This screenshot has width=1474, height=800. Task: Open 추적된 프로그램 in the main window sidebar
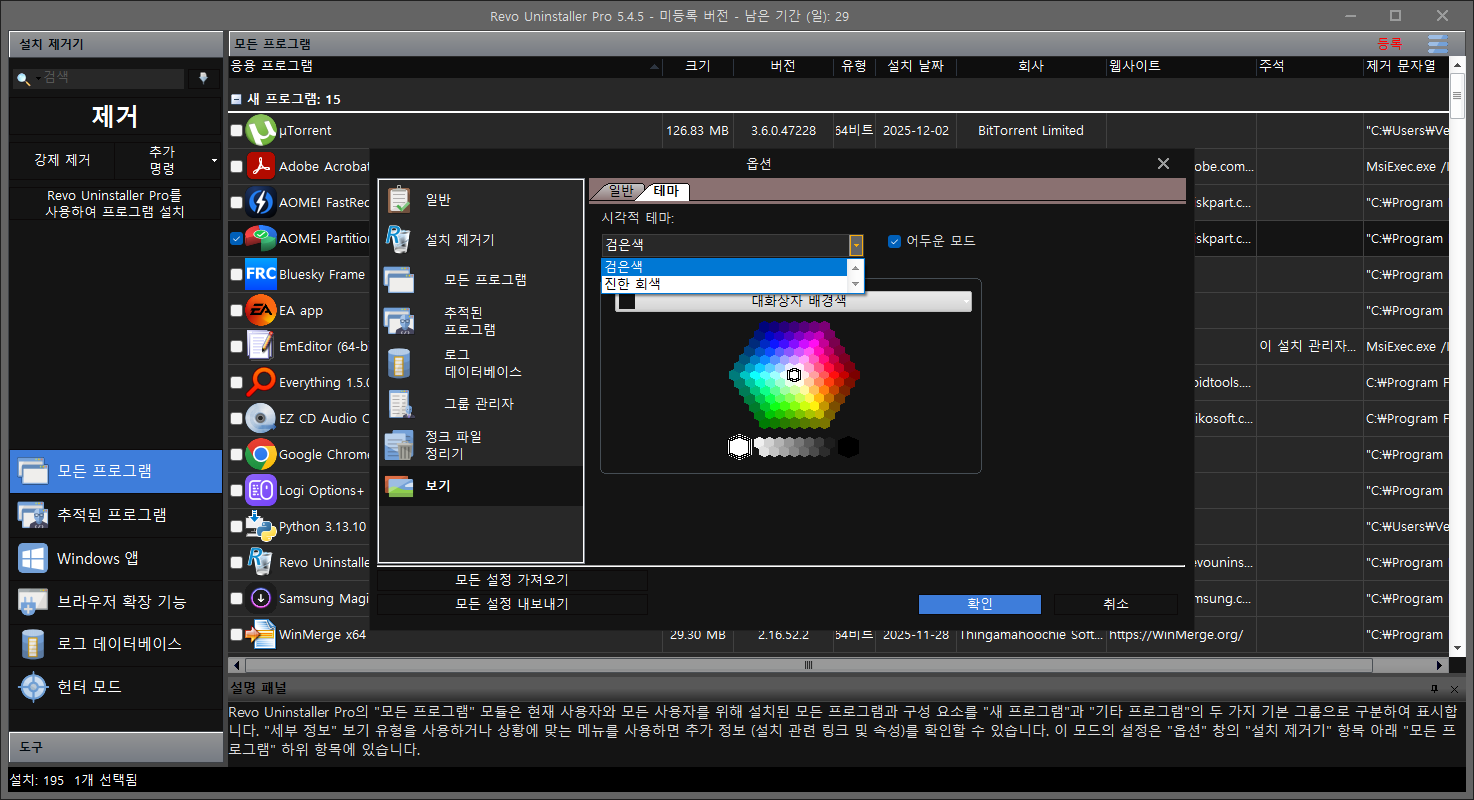(x=116, y=515)
